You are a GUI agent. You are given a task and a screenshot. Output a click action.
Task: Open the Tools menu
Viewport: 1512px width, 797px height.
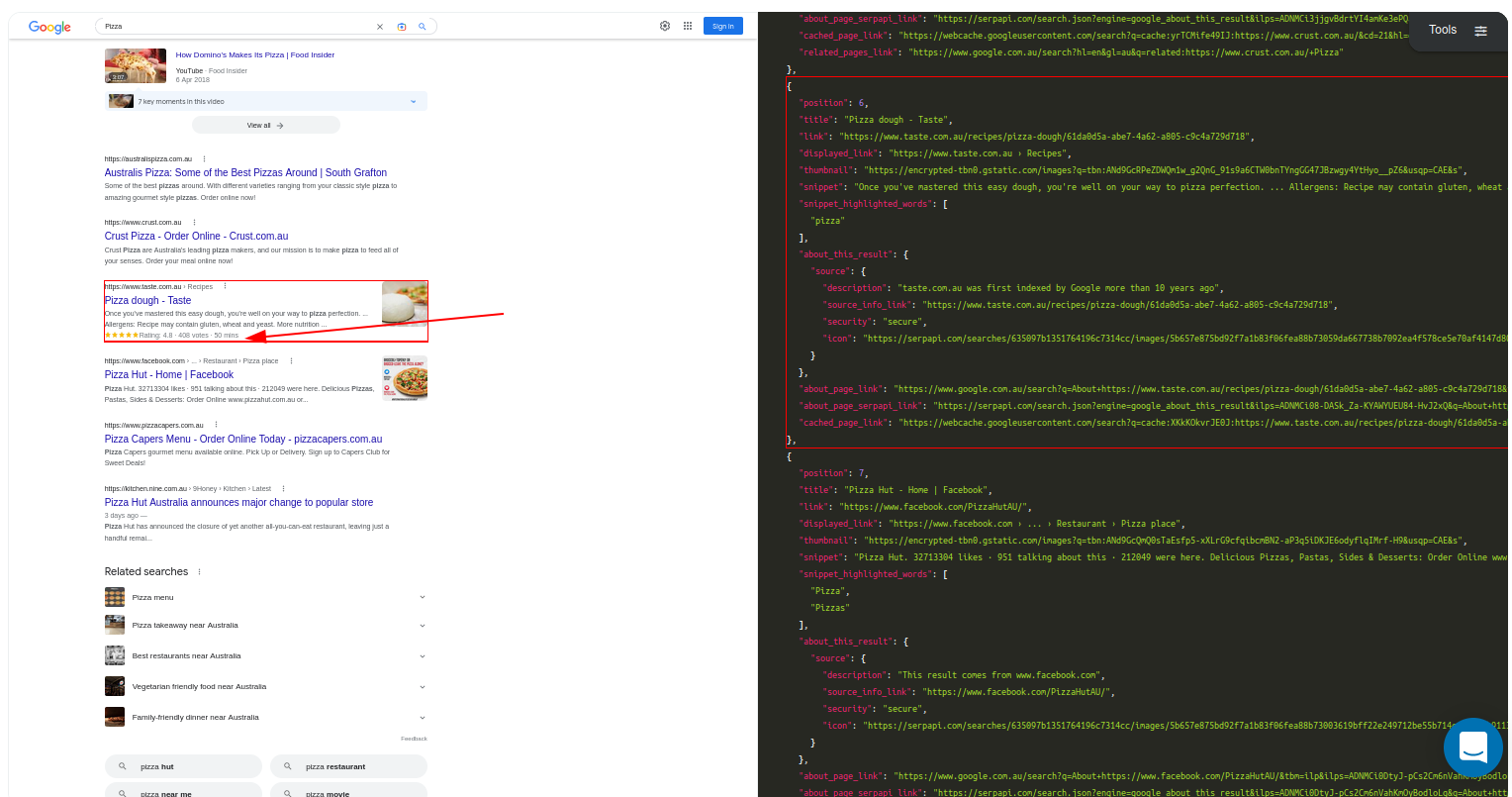pos(1442,31)
